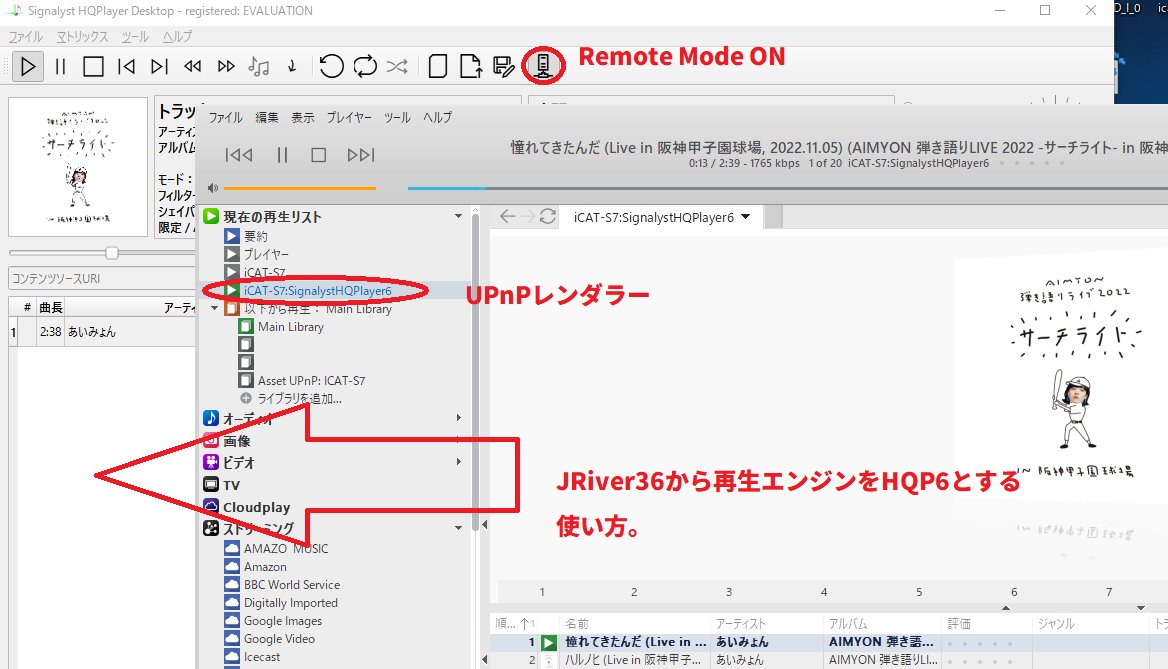1168x669 pixels.
Task: Adjust JRiver orange volume slider
Action: pyautogui.click(x=299, y=188)
